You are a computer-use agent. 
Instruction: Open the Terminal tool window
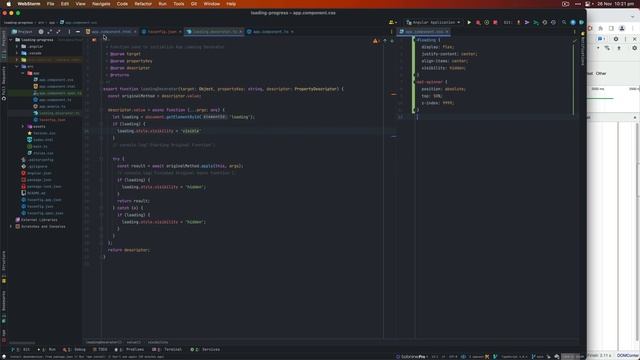click(x=167, y=349)
